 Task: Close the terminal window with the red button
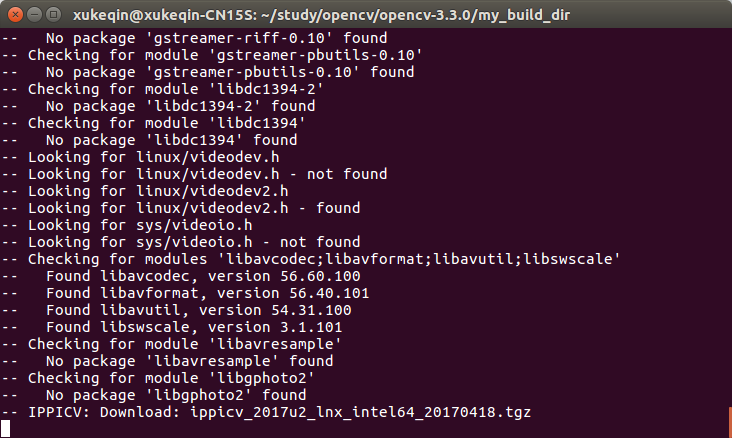(x=15, y=15)
